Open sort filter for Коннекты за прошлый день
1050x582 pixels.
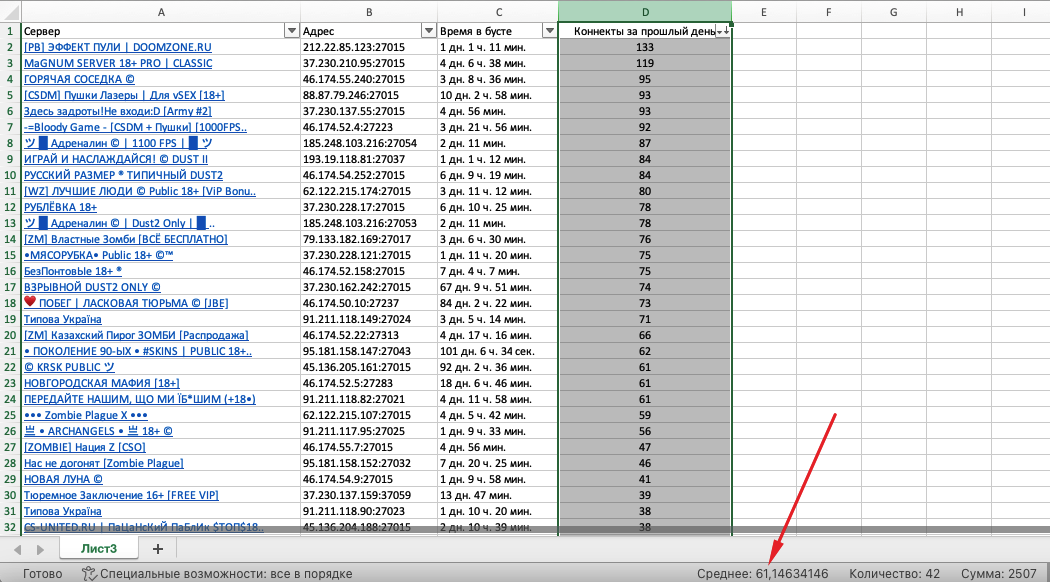coord(723,31)
